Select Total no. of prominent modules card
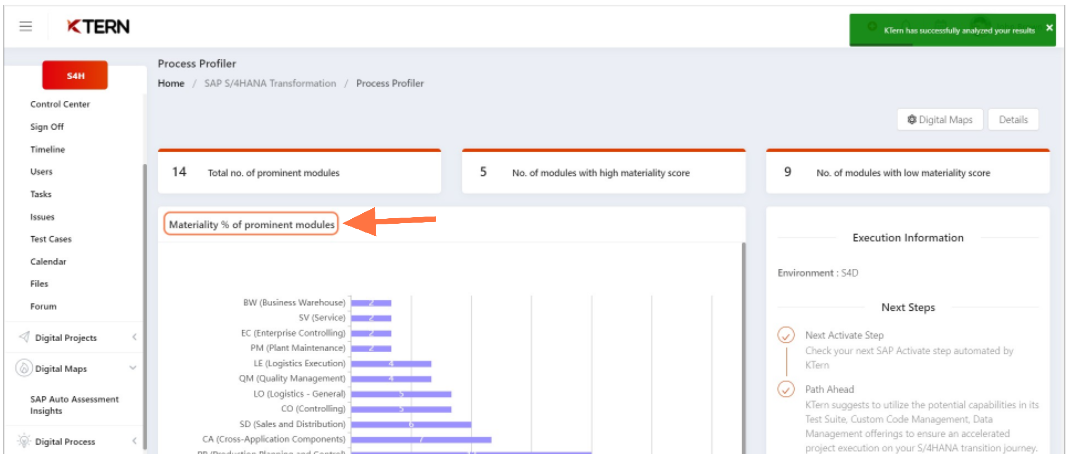This screenshot has height=454, width=1068. tap(300, 172)
